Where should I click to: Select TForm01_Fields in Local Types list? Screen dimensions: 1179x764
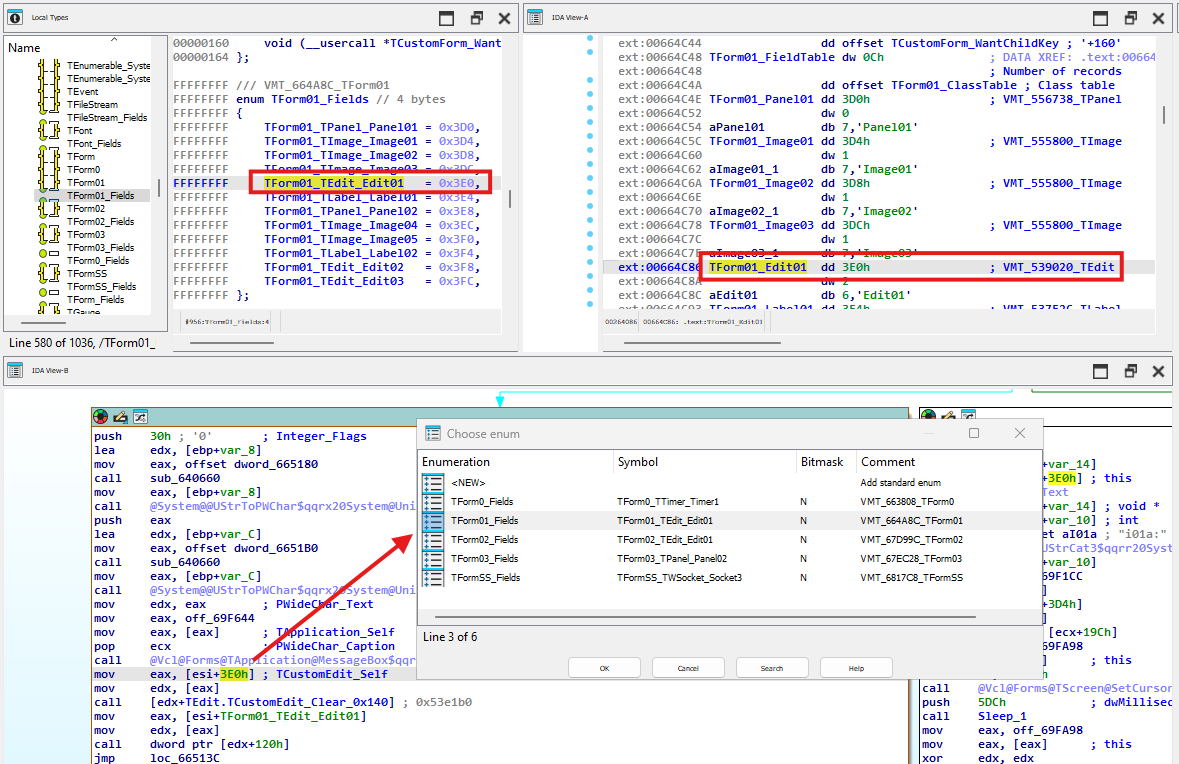(x=101, y=196)
